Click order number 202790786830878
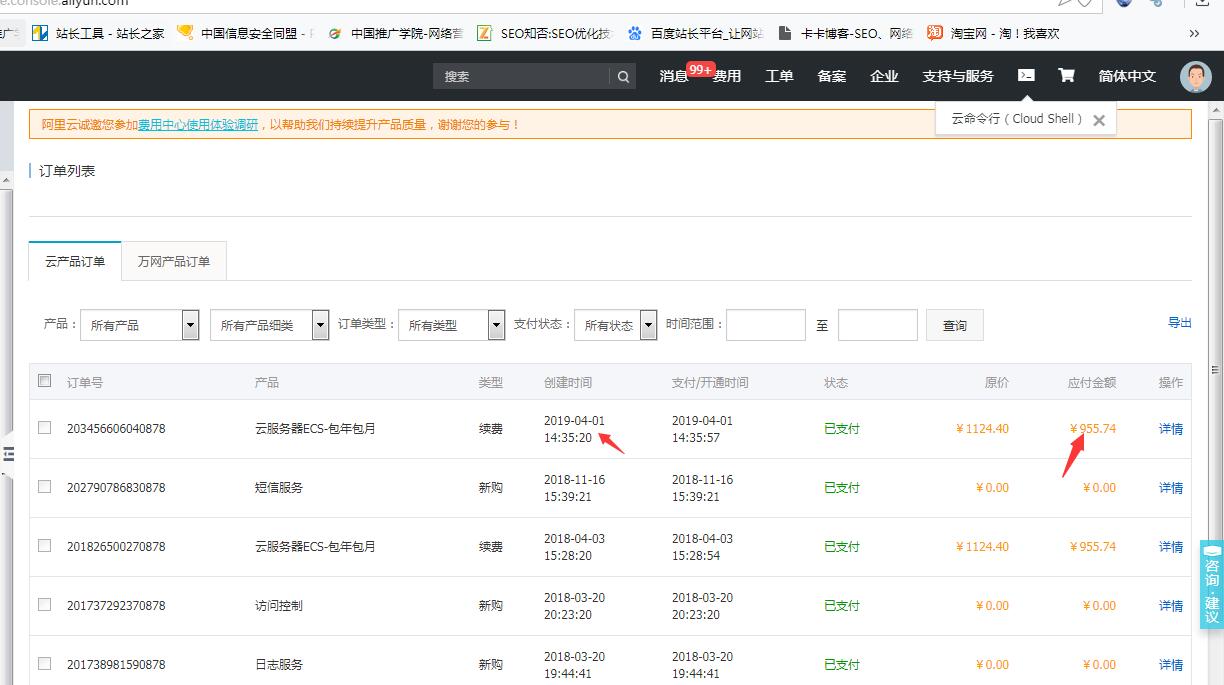The width and height of the screenshot is (1224, 685). tap(116, 488)
